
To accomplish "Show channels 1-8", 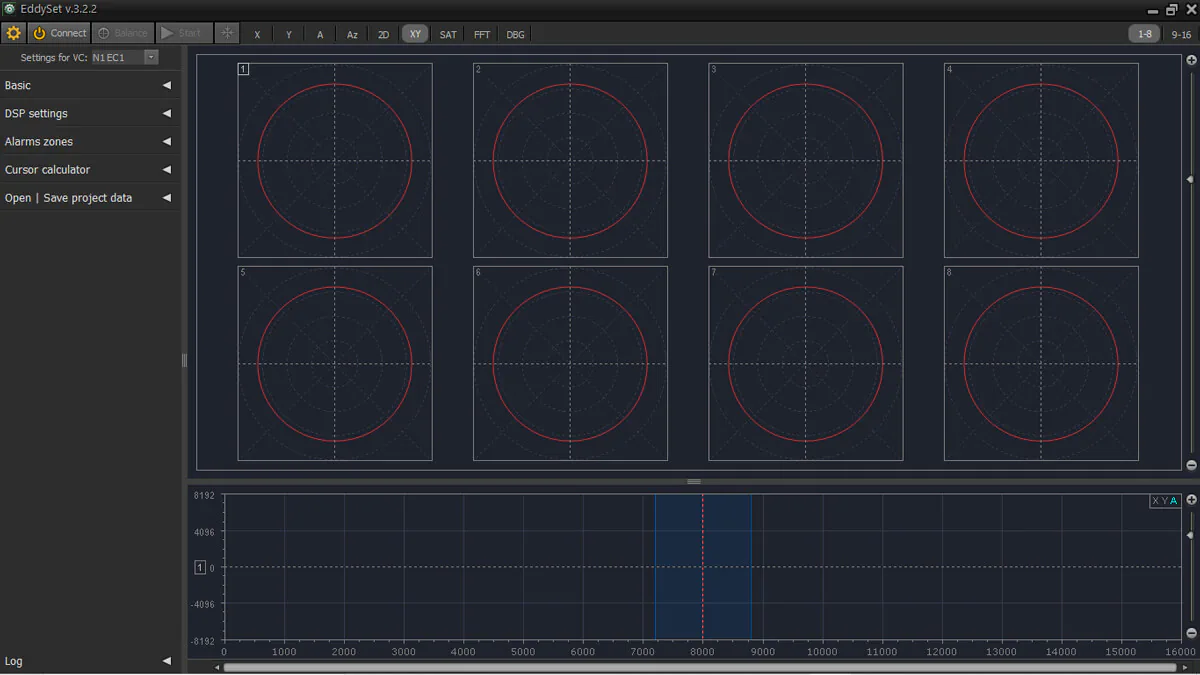I will point(1145,34).
